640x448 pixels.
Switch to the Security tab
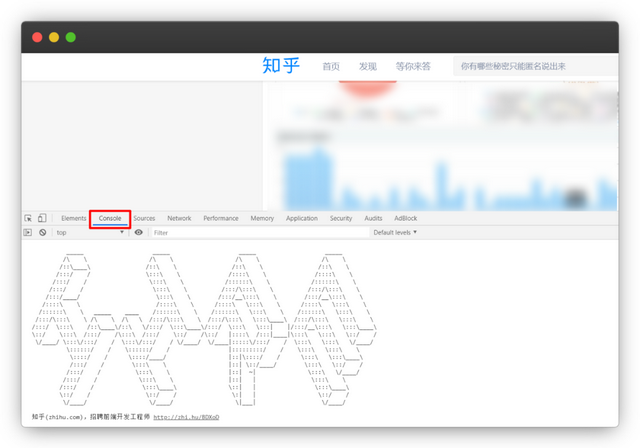[x=341, y=218]
